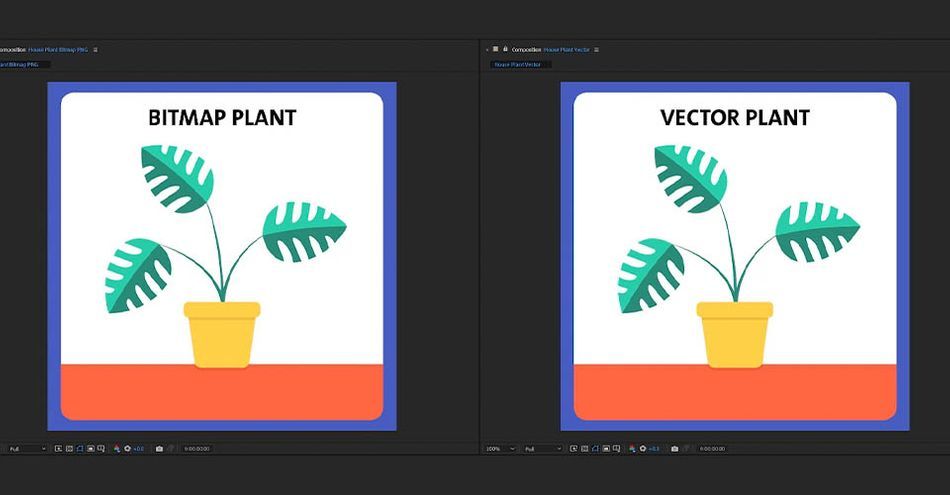Toggle mask and shape path visibility, Bitmap viewer
The width and height of the screenshot is (950, 495).
[x=80, y=449]
